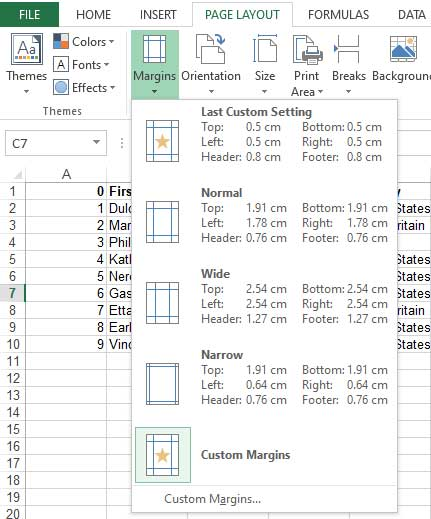Open the Orientation options
The height and width of the screenshot is (519, 431).
click(211, 64)
